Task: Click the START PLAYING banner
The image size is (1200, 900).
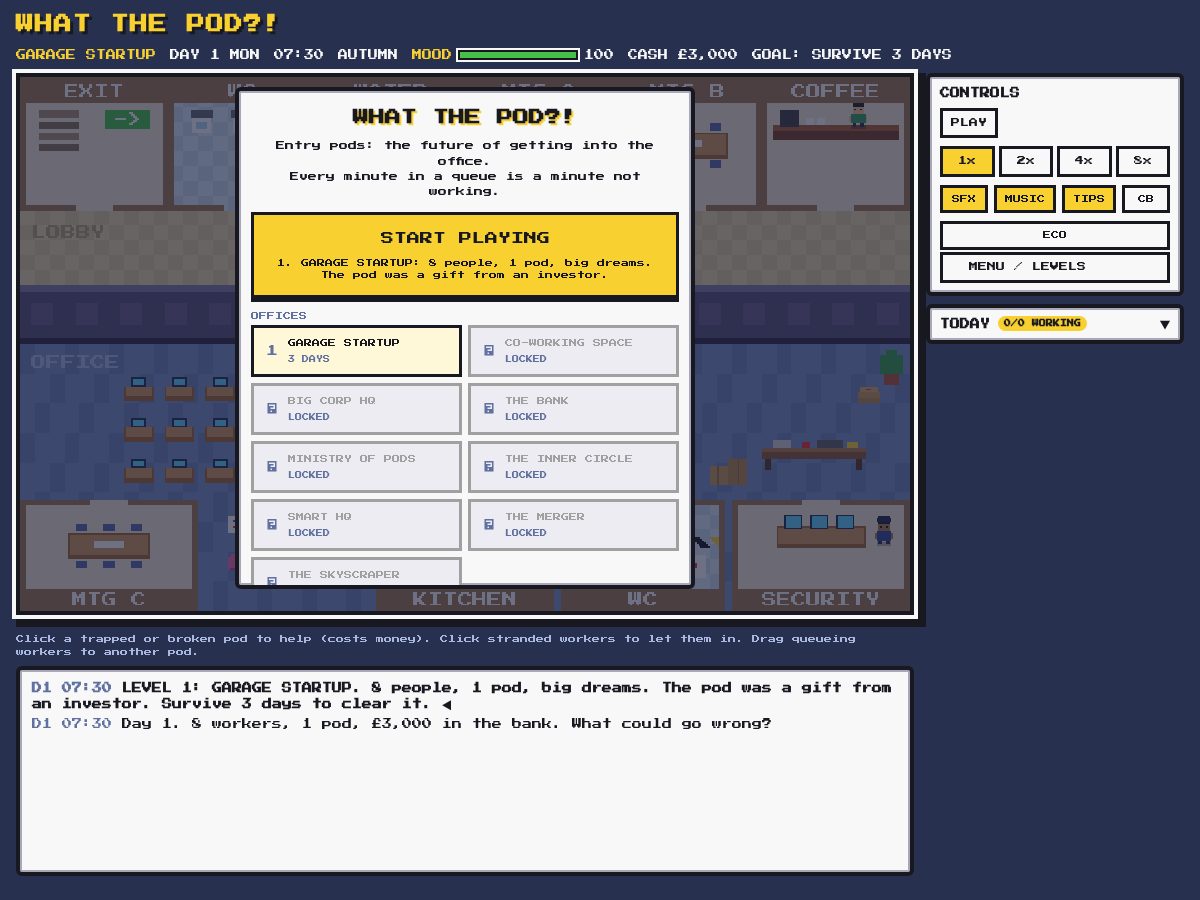Action: pos(465,255)
